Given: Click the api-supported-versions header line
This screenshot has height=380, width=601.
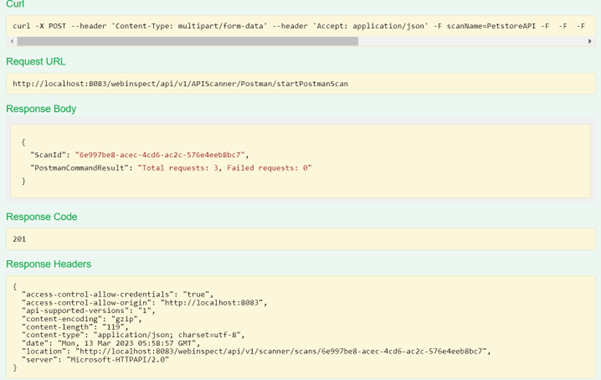Looking at the screenshot, I should (89, 311).
